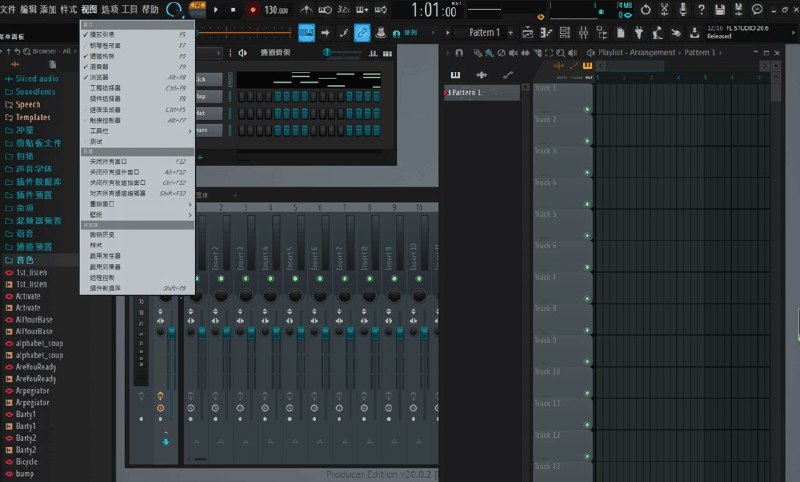Choose the pencil draw tool in Playlist
The width and height of the screenshot is (800, 482).
478,53
